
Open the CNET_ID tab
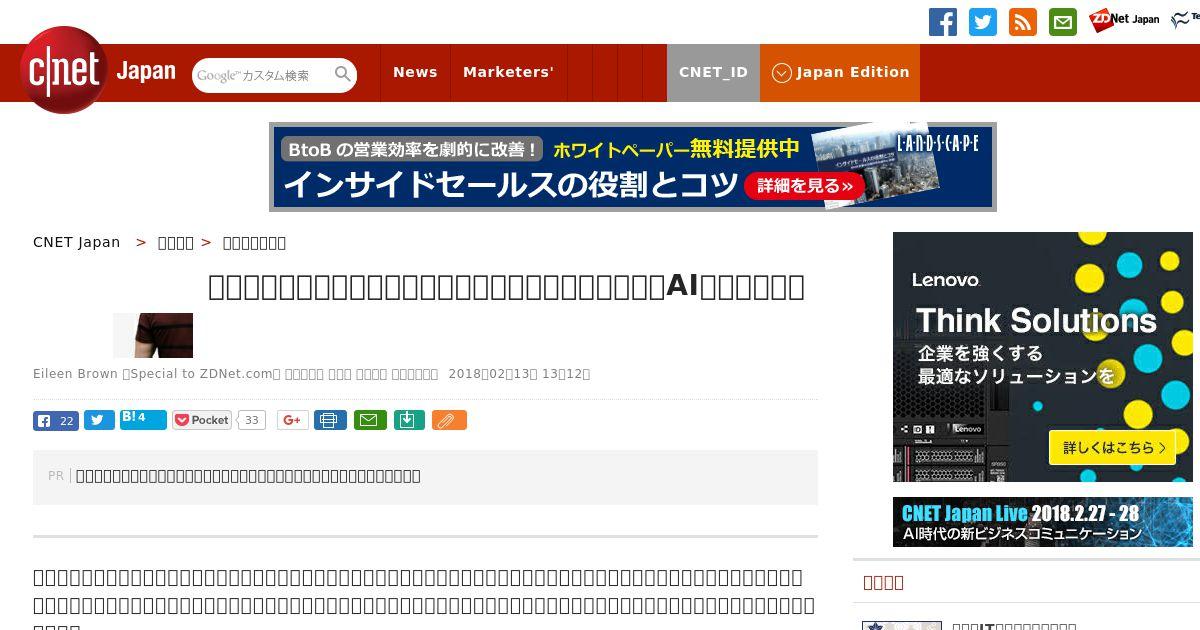click(x=713, y=72)
